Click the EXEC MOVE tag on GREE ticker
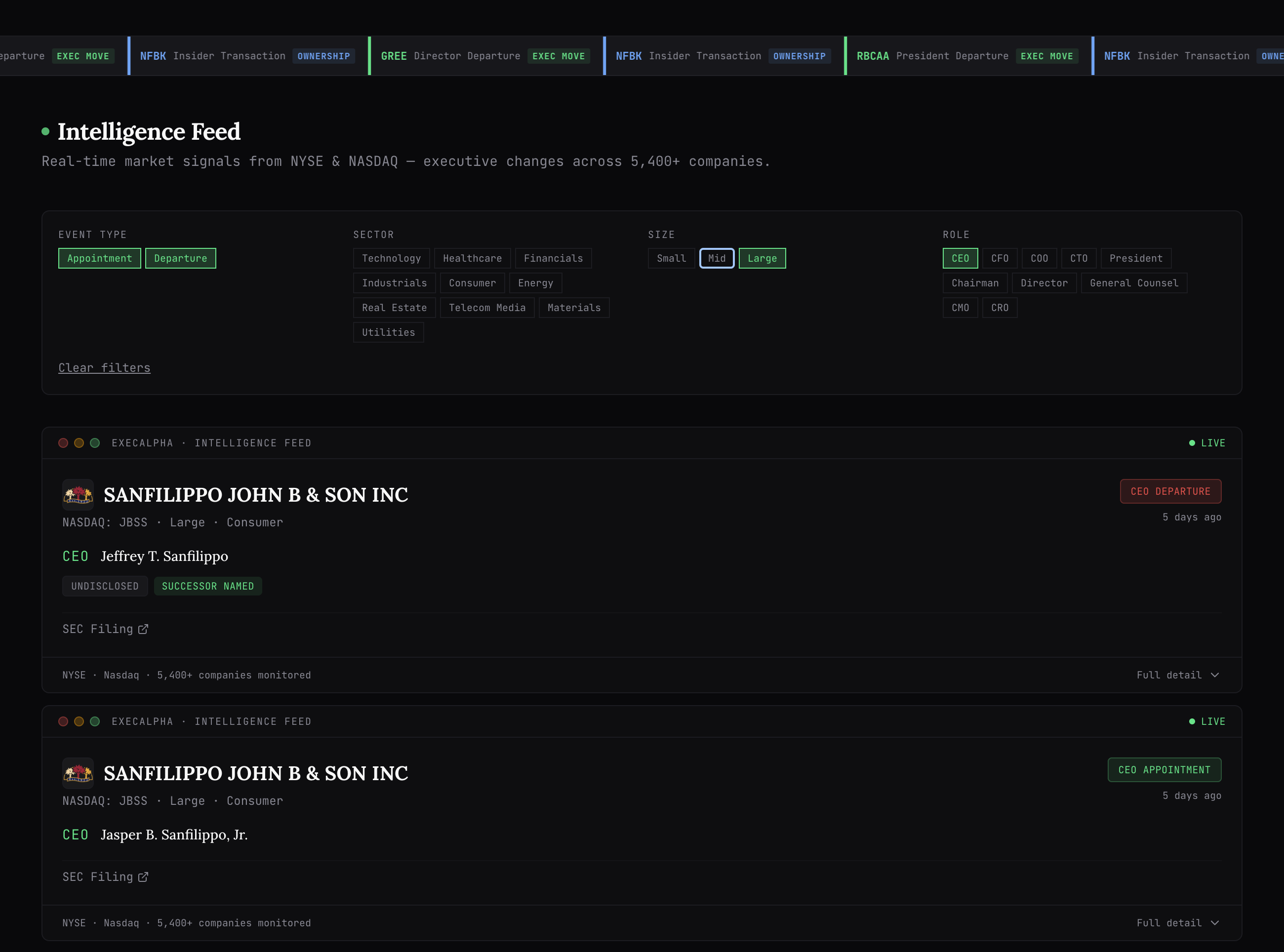This screenshot has width=1284, height=952. [559, 56]
